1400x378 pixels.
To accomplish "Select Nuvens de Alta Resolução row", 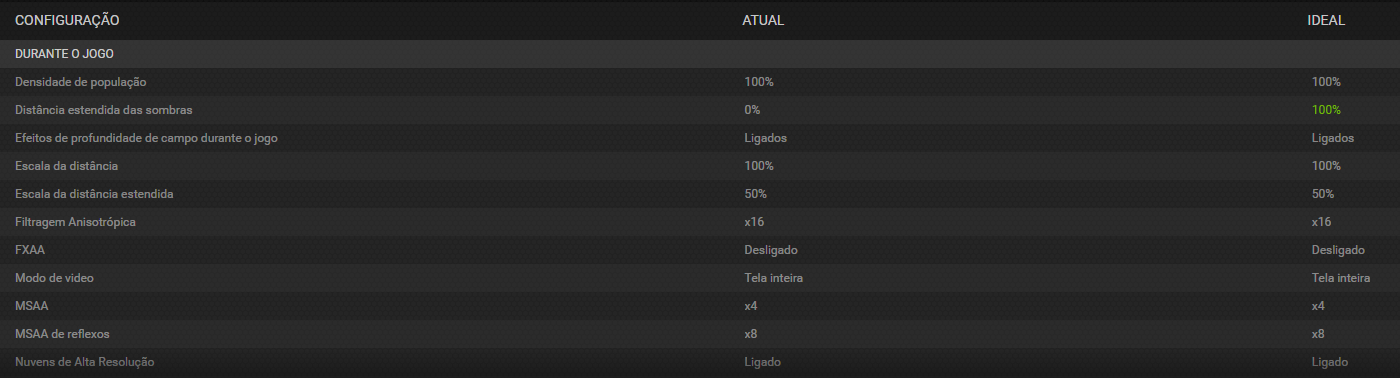I will coord(700,362).
